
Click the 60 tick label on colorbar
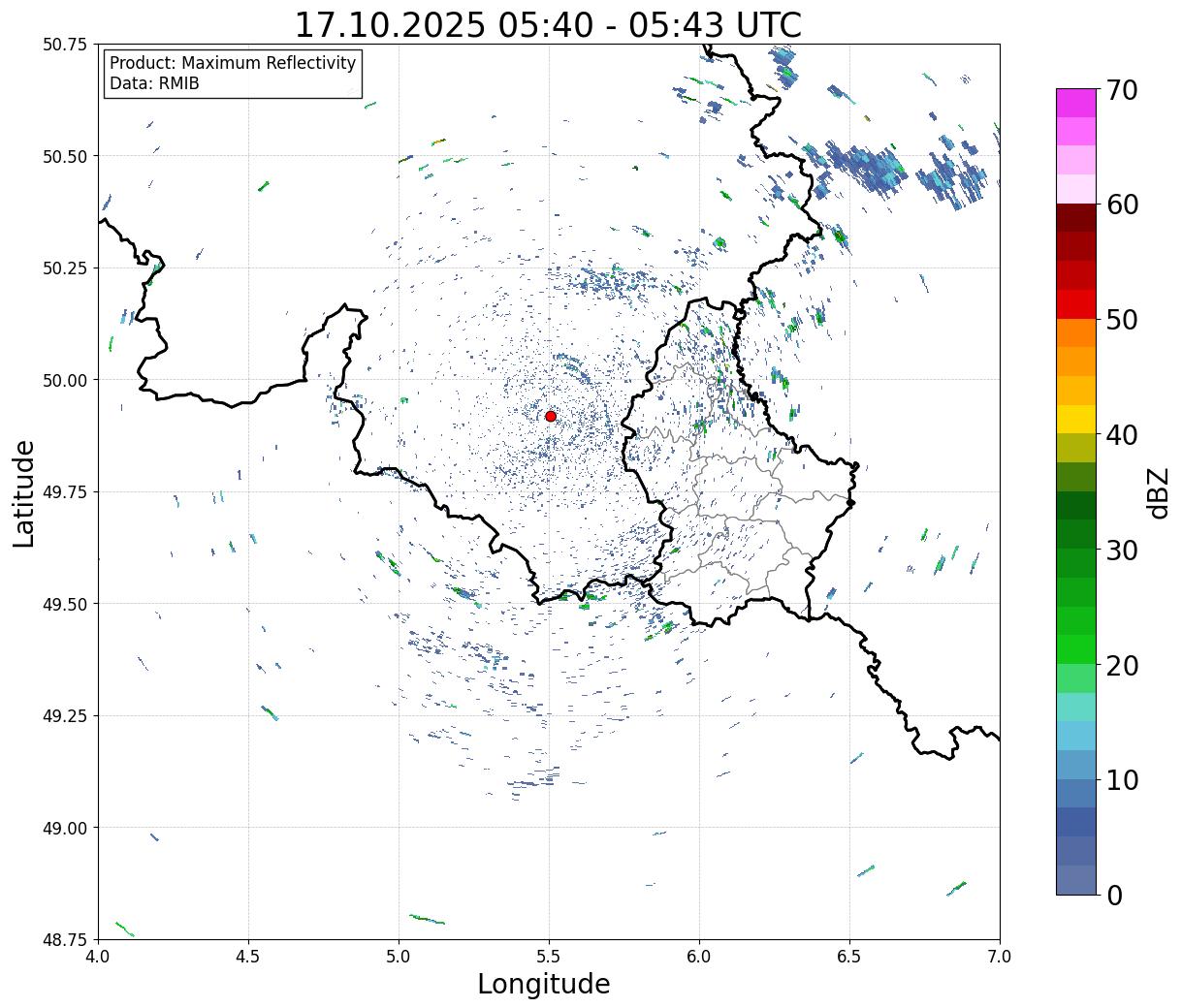[x=1121, y=205]
